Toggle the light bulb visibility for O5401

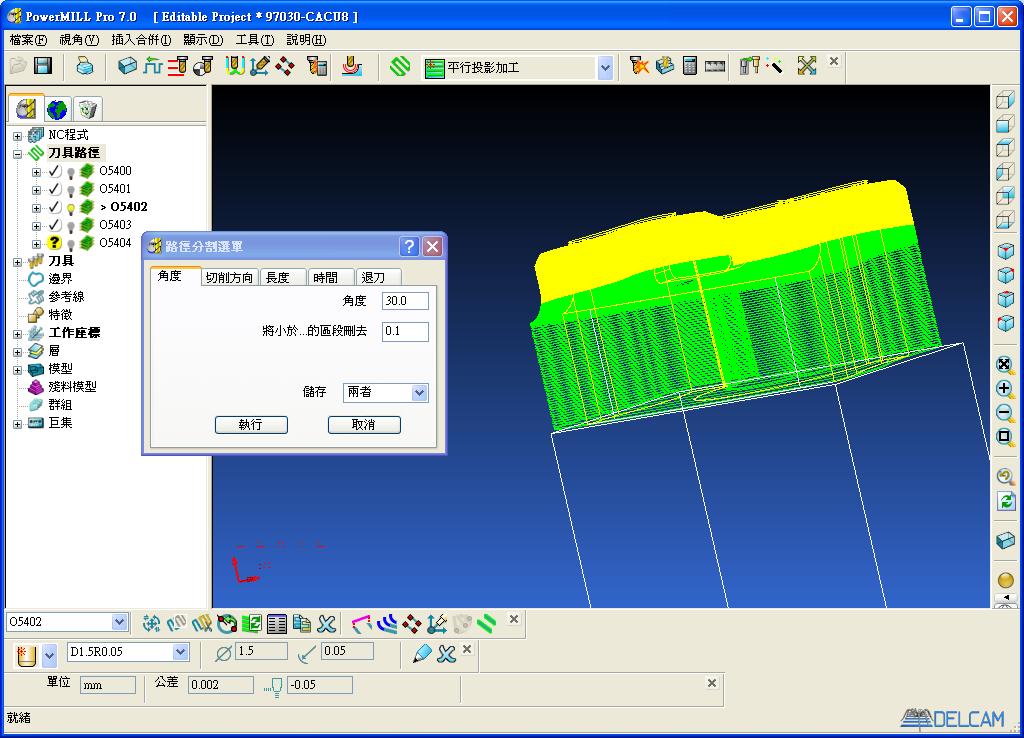pyautogui.click(x=71, y=190)
